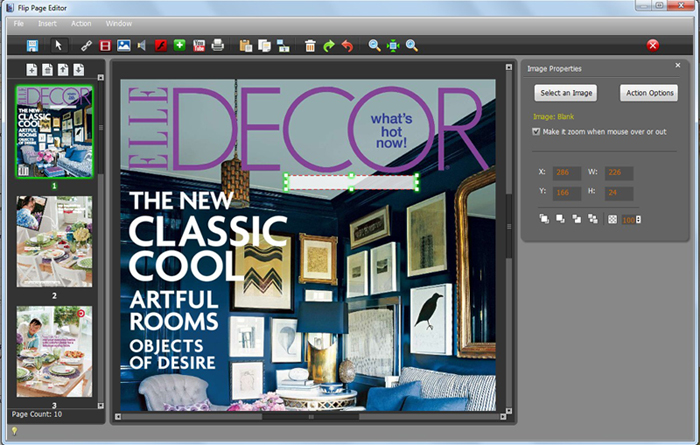Viewport: 700px width, 445px height.
Task: Move the page down in the thumbnail list
Action: [79, 70]
